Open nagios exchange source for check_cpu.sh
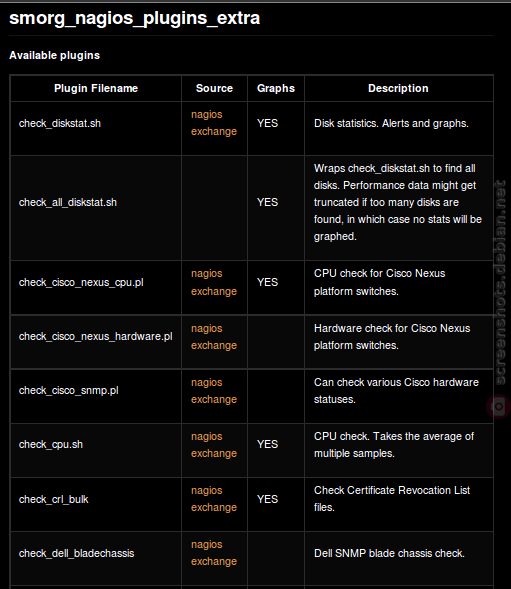This screenshot has width=511, height=589. (214, 445)
